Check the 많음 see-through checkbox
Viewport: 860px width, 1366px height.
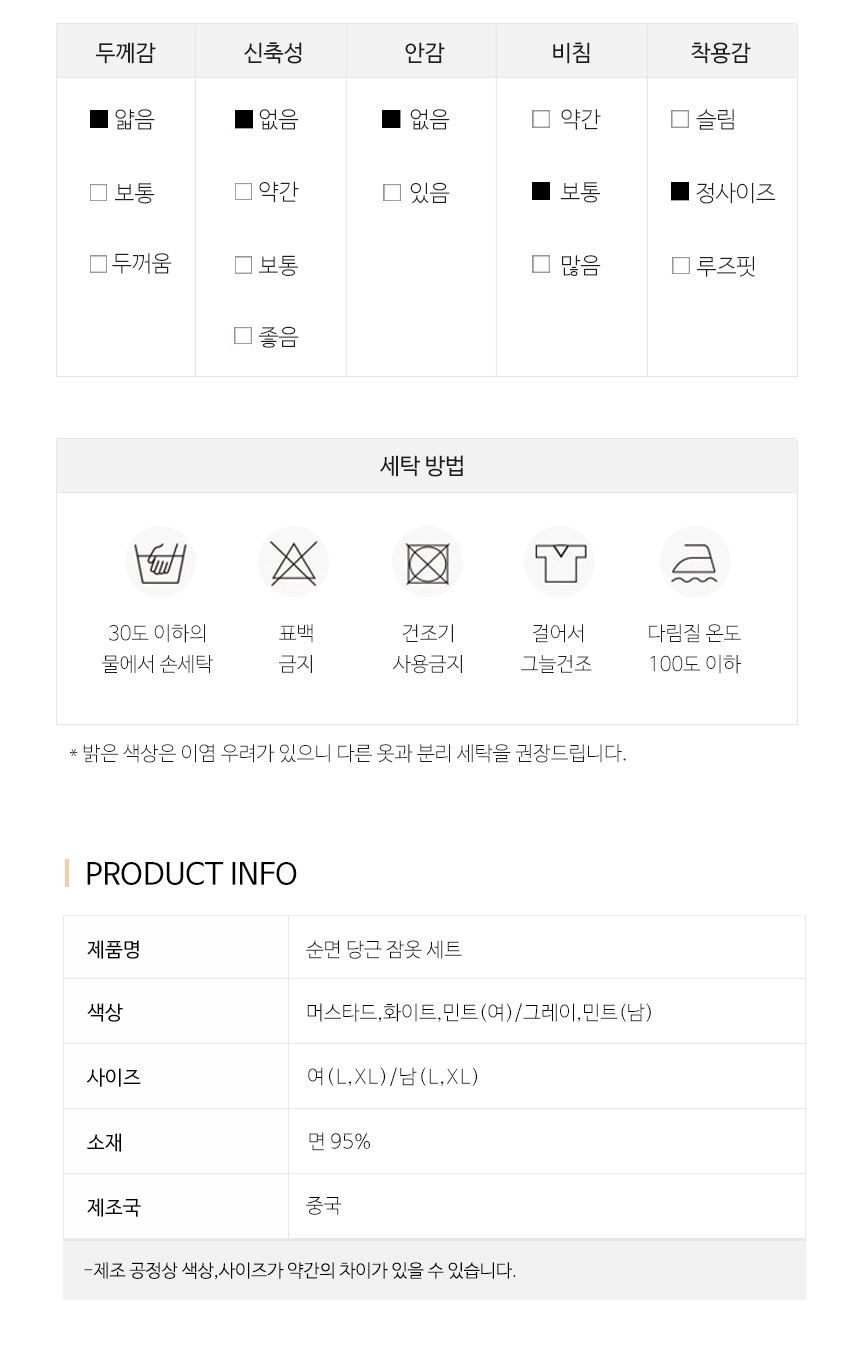point(541,264)
